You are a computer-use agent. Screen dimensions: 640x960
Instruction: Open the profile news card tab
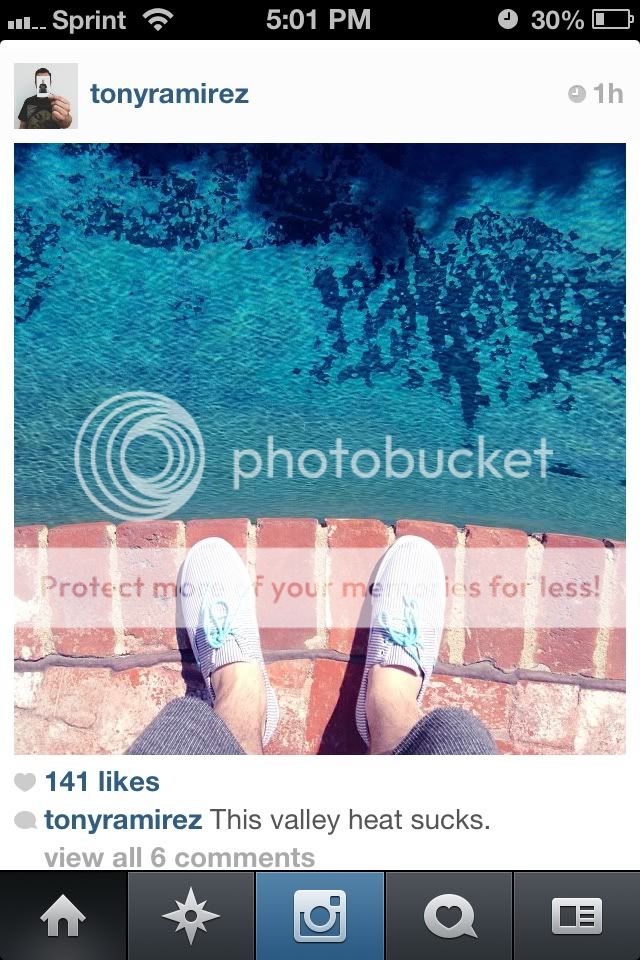(x=576, y=915)
